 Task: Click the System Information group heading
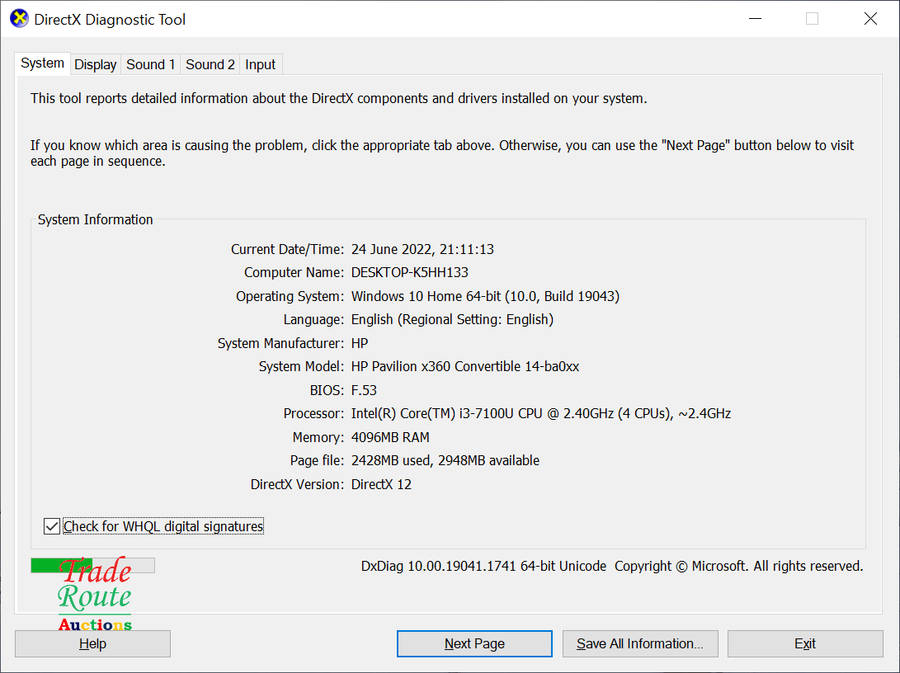coord(95,219)
